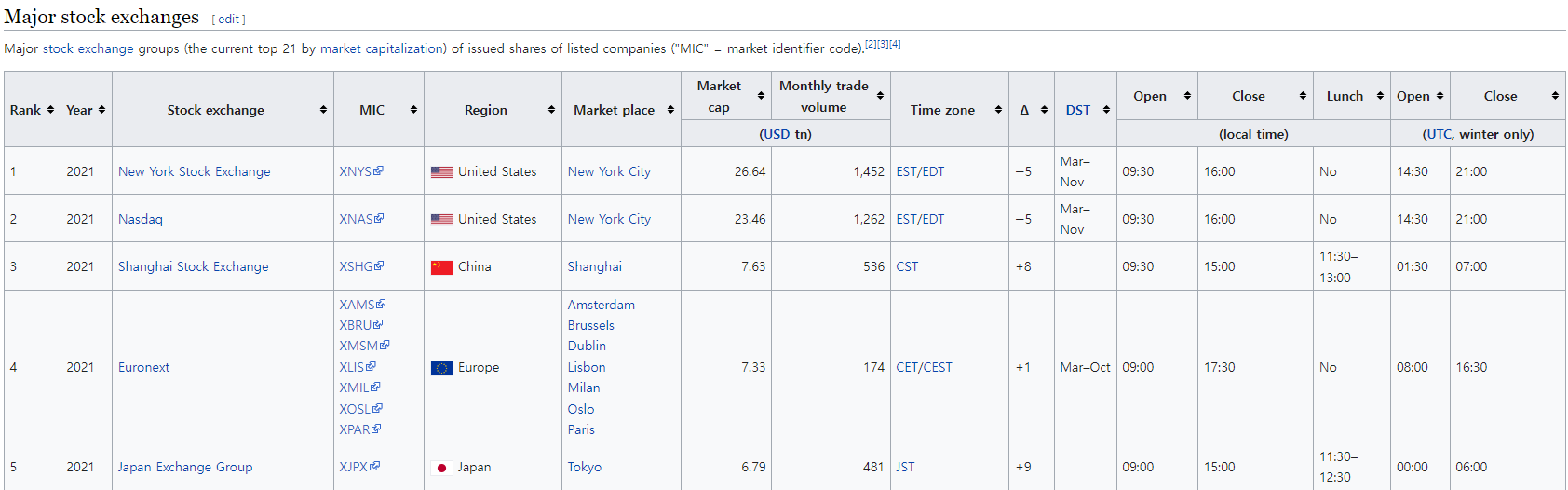Viewport: 1568px width, 490px height.
Task: Open the Japan Exchange Group article
Action: [x=185, y=467]
